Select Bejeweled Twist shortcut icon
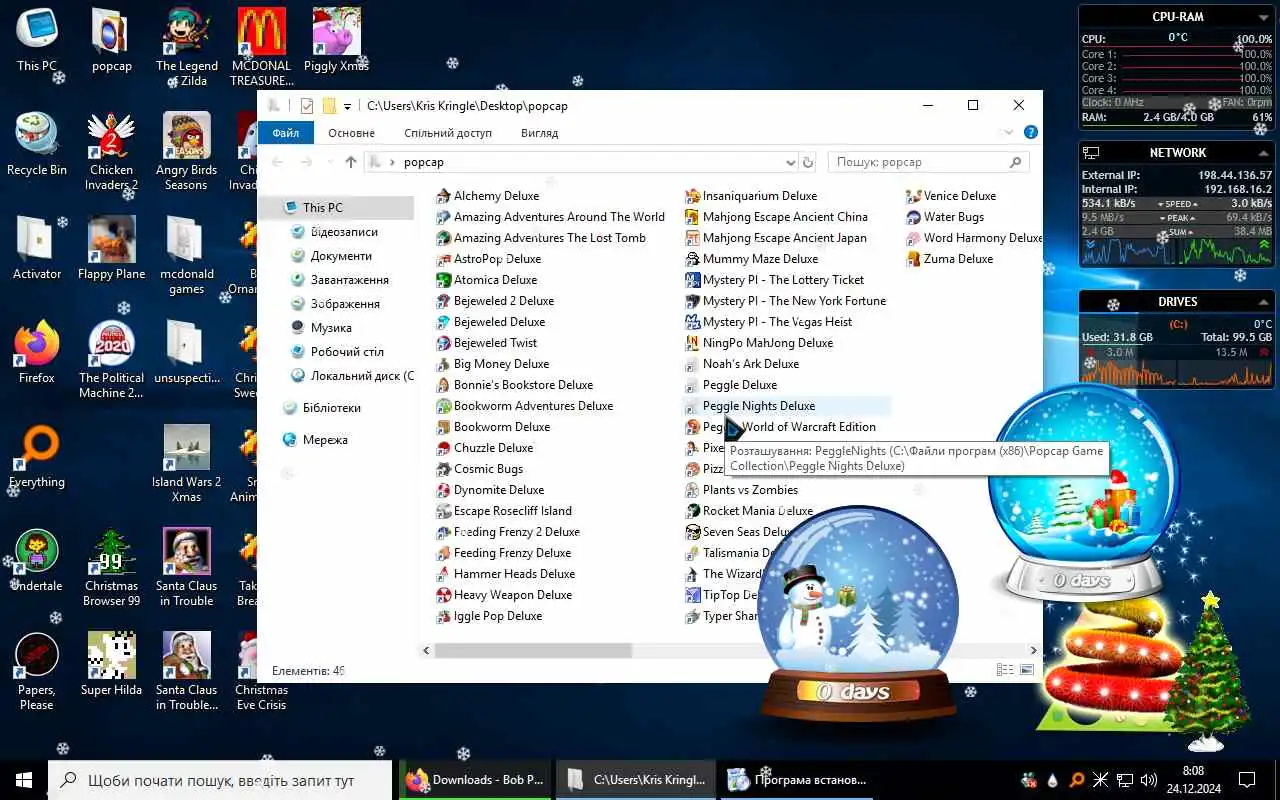 (444, 343)
